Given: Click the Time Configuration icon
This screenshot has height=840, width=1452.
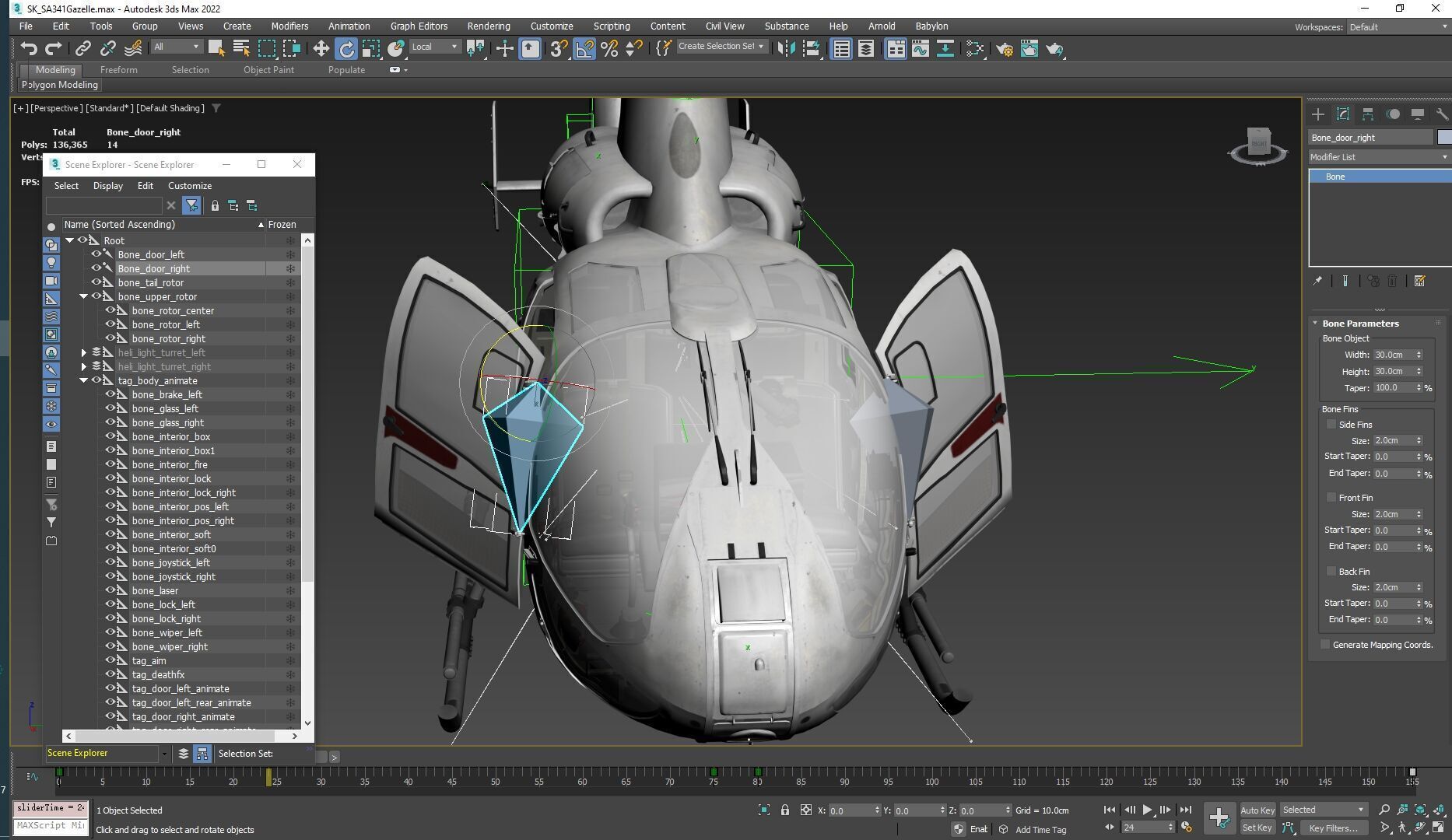Looking at the screenshot, I should point(1187,828).
